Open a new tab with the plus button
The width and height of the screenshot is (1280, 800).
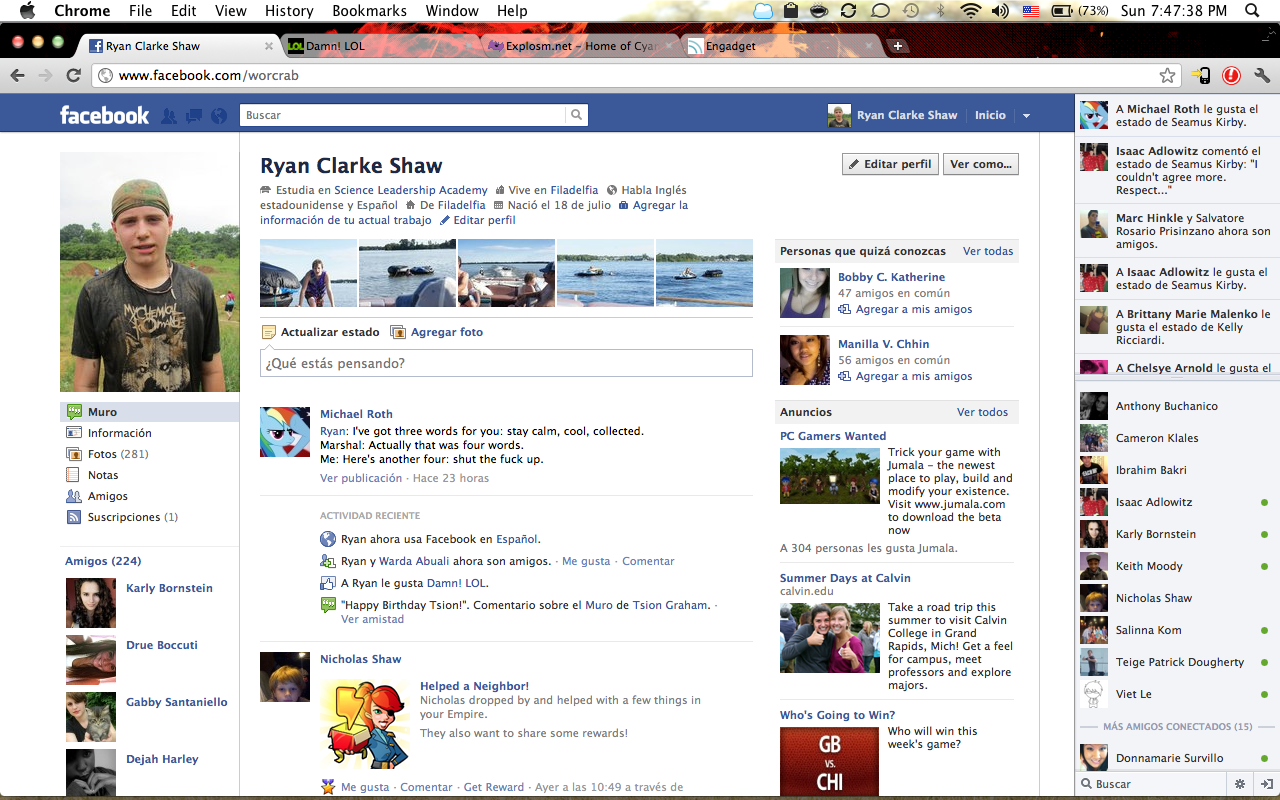point(898,46)
